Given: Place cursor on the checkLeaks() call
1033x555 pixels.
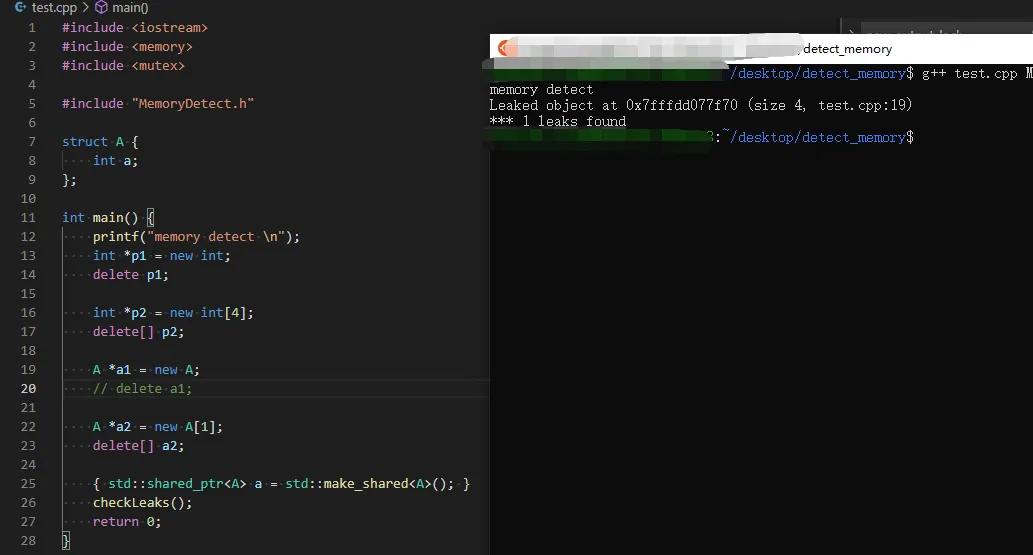Looking at the screenshot, I should [141, 502].
